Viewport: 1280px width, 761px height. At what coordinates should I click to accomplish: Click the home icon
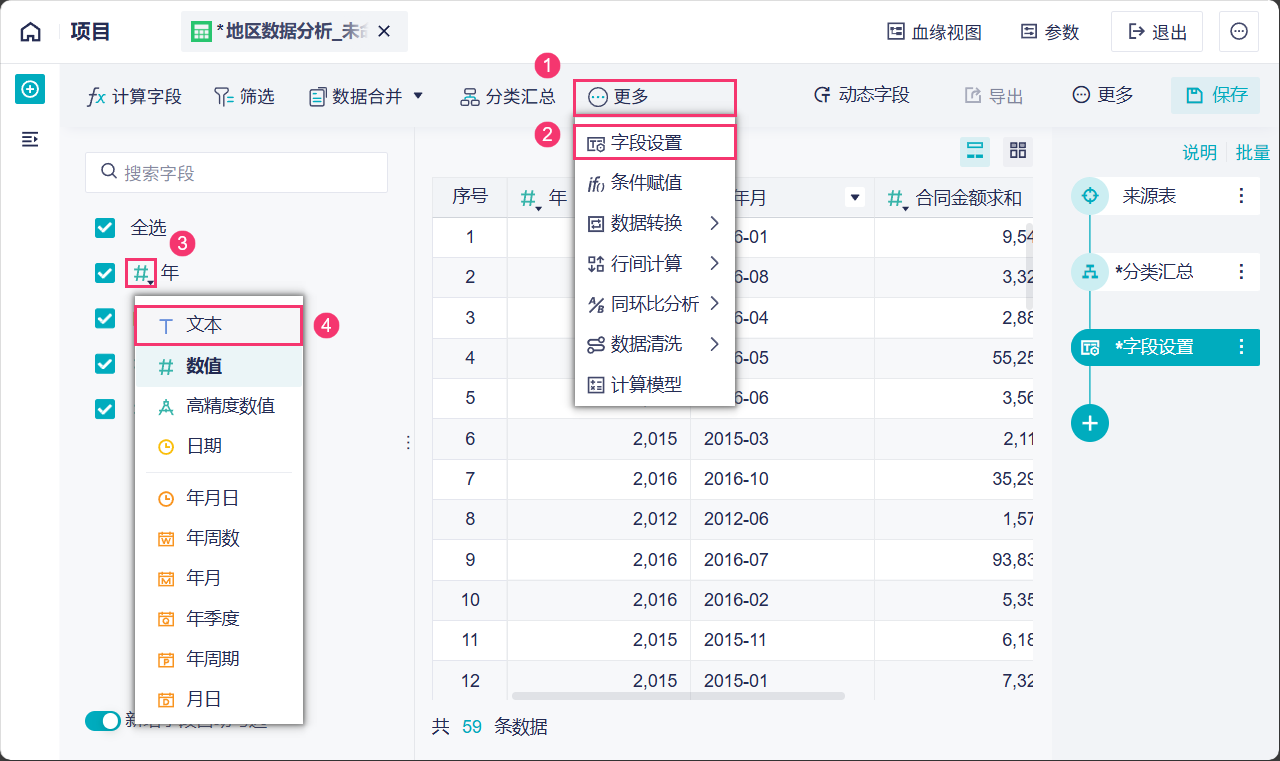point(31,32)
